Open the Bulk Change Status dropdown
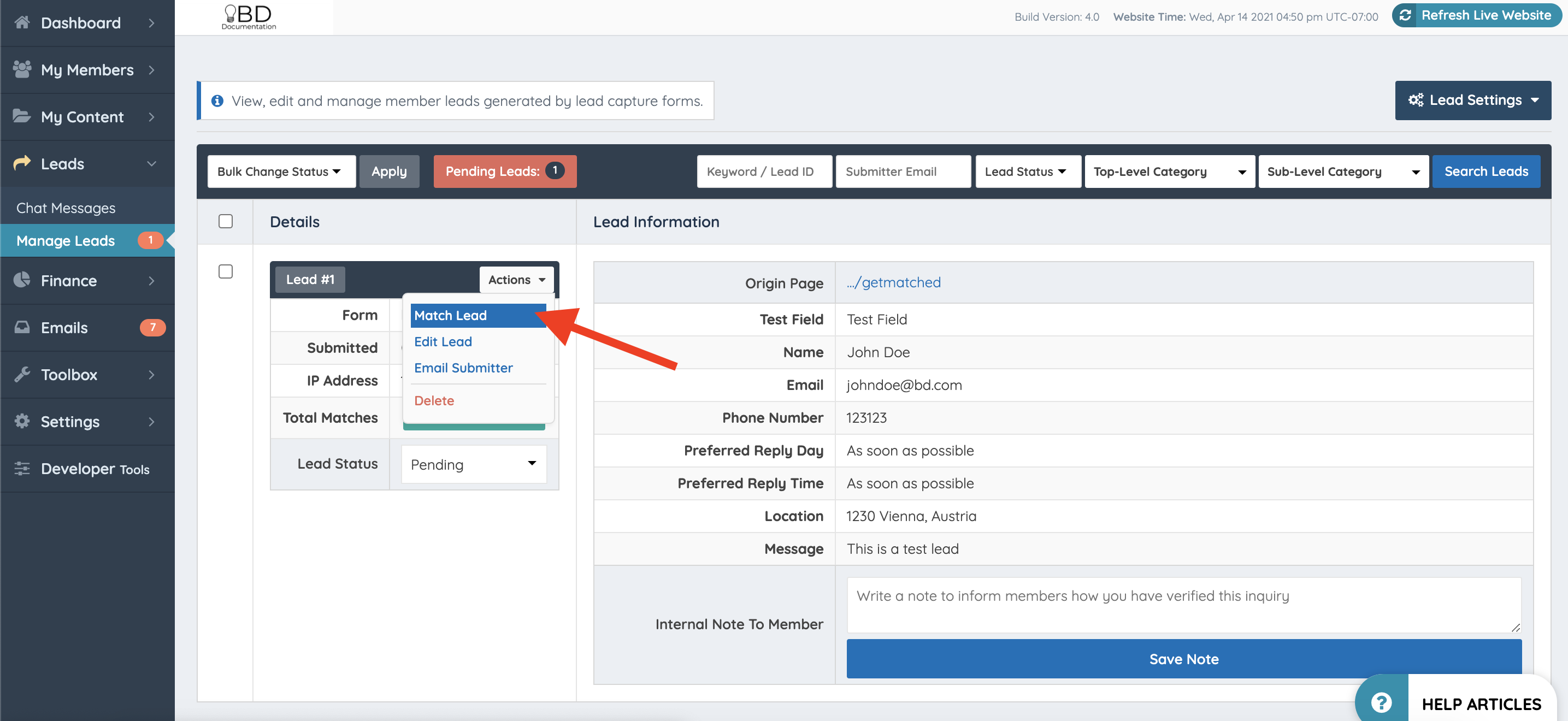This screenshot has width=1568, height=721. 281,171
